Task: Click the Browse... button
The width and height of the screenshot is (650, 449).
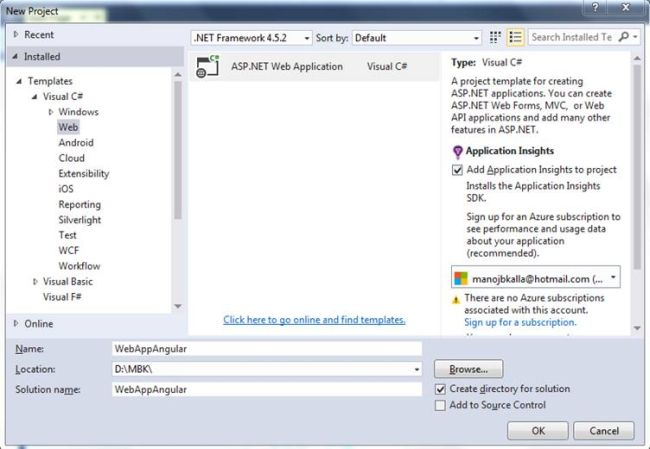Action: (468, 369)
